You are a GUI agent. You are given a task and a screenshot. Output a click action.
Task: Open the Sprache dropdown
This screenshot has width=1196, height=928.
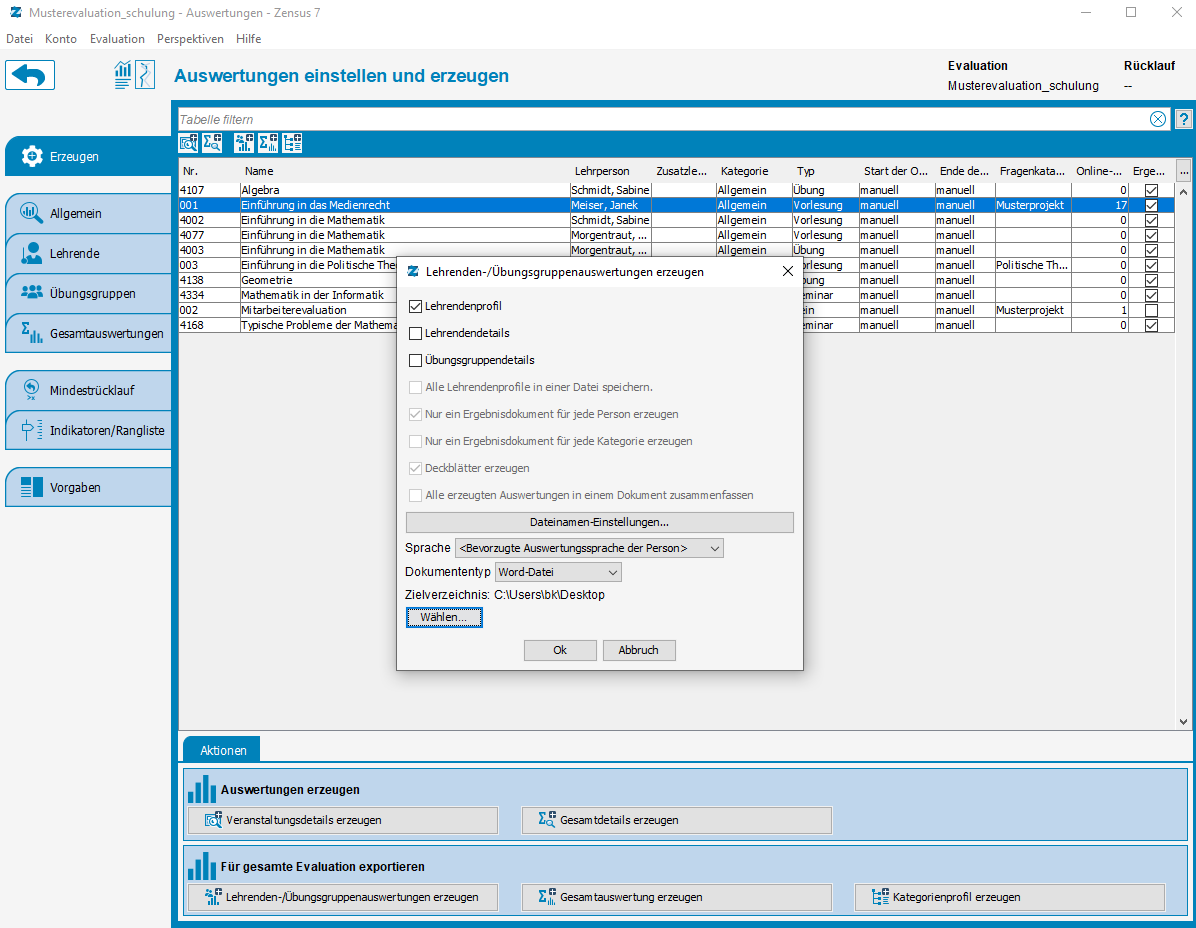coord(589,548)
